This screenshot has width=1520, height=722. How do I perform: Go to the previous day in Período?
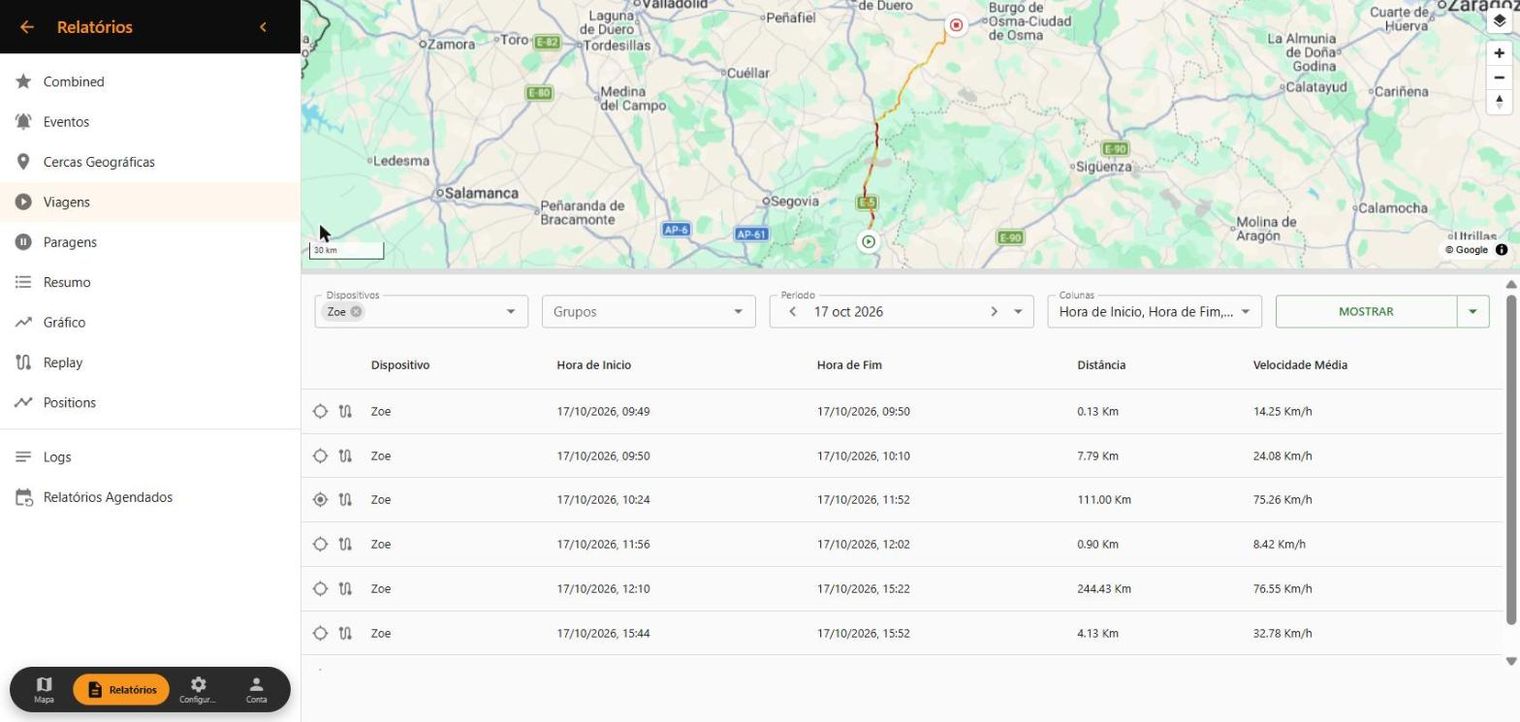click(792, 312)
